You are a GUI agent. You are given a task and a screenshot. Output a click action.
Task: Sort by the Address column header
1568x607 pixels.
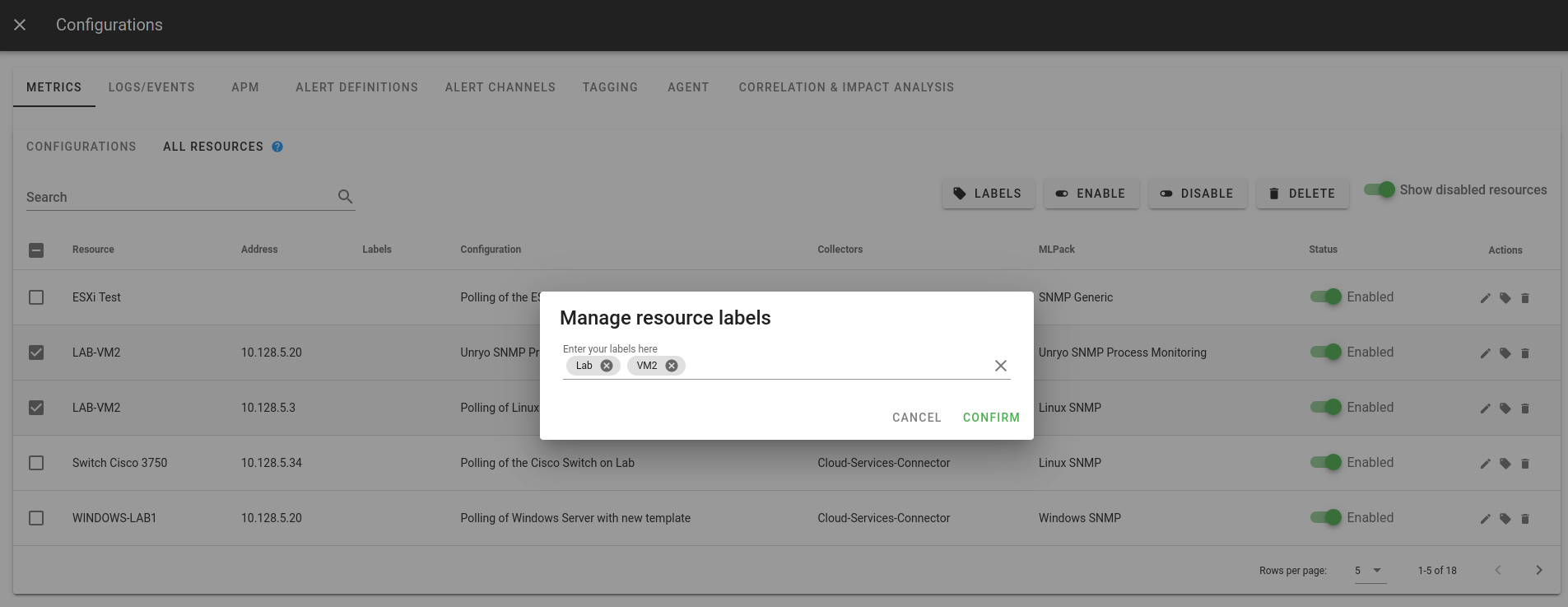259,250
